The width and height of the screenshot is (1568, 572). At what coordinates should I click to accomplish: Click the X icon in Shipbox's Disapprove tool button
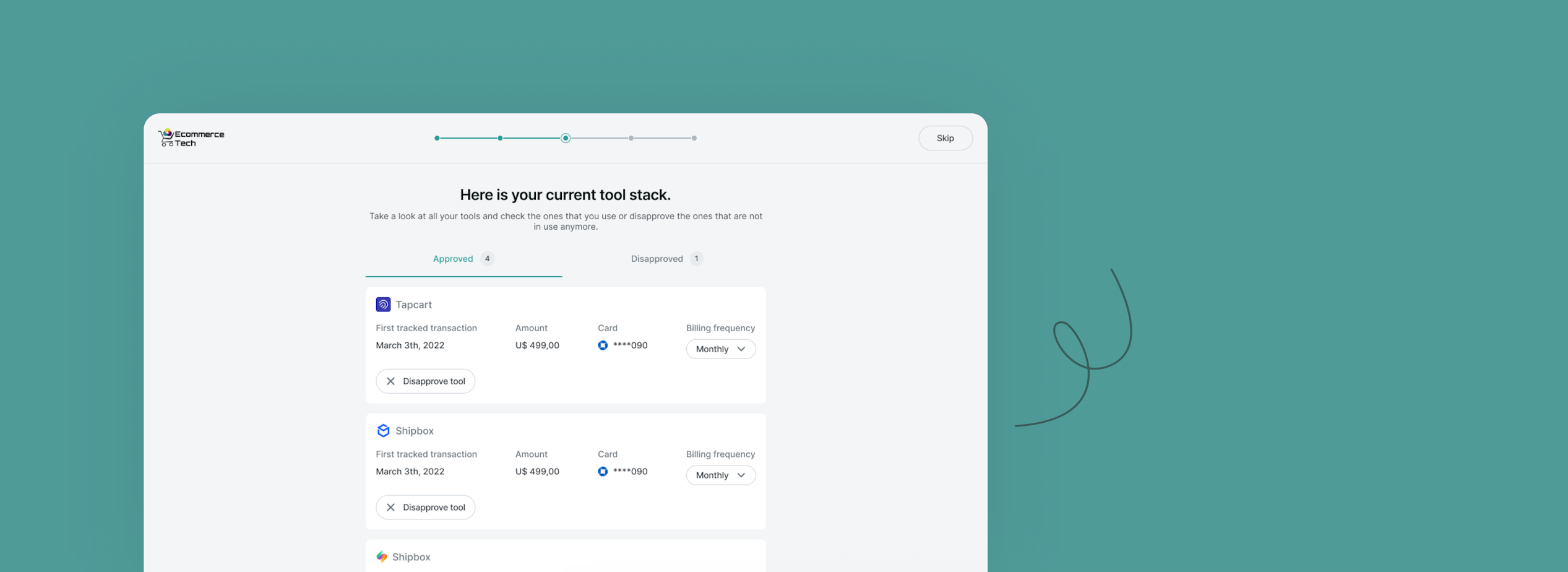[390, 508]
